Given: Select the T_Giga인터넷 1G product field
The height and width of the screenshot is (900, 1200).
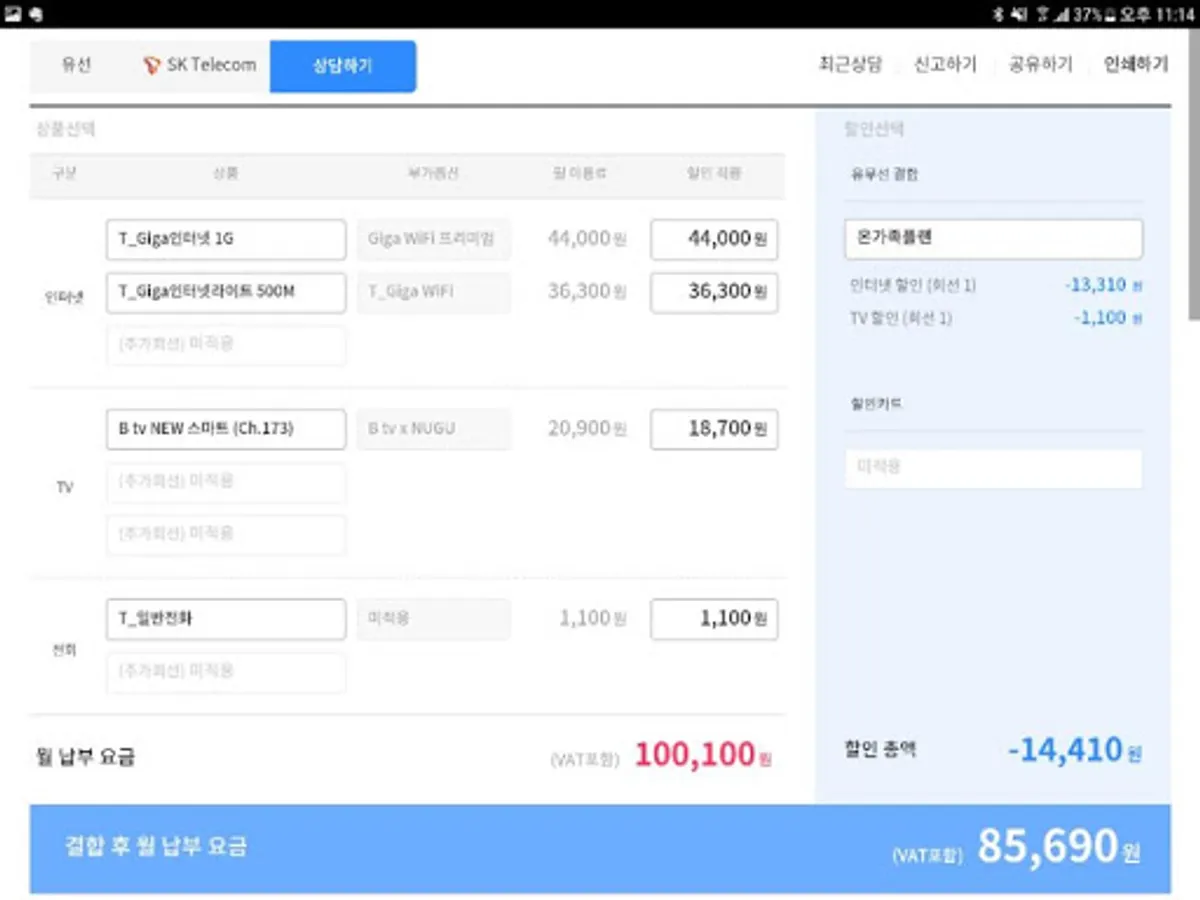Looking at the screenshot, I should coord(226,240).
